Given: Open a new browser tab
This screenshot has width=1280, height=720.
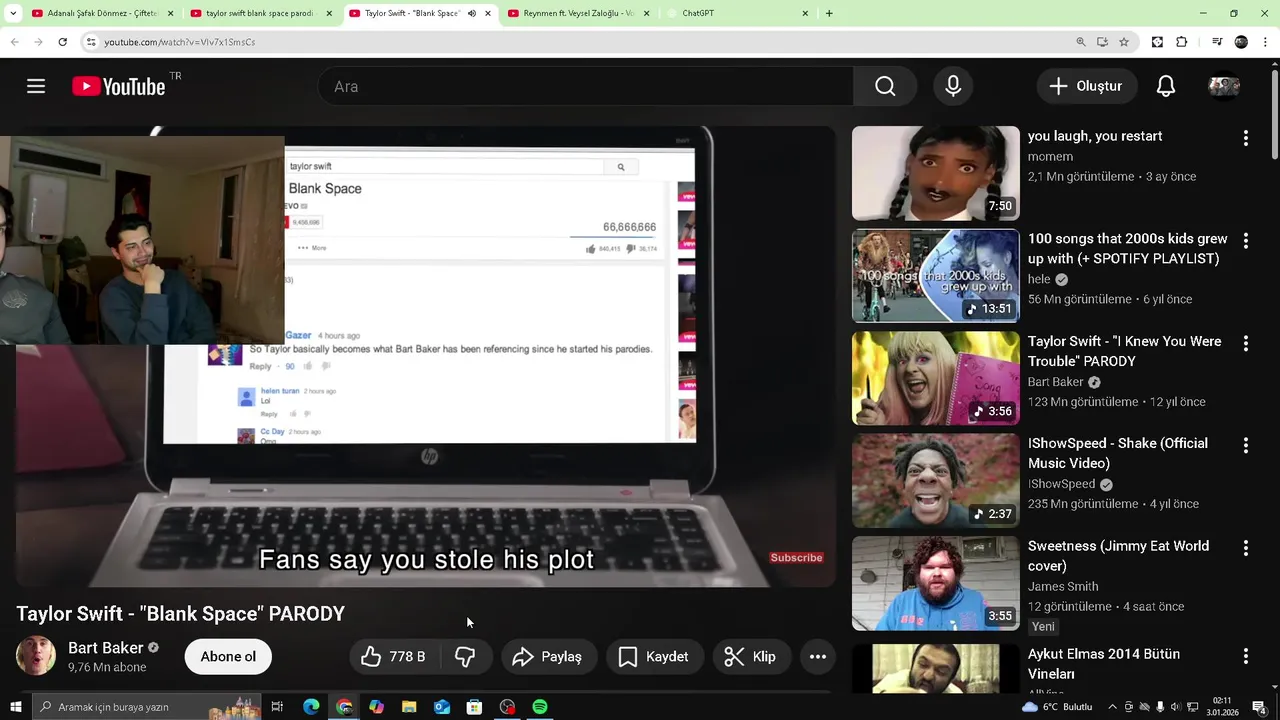Looking at the screenshot, I should click(829, 13).
